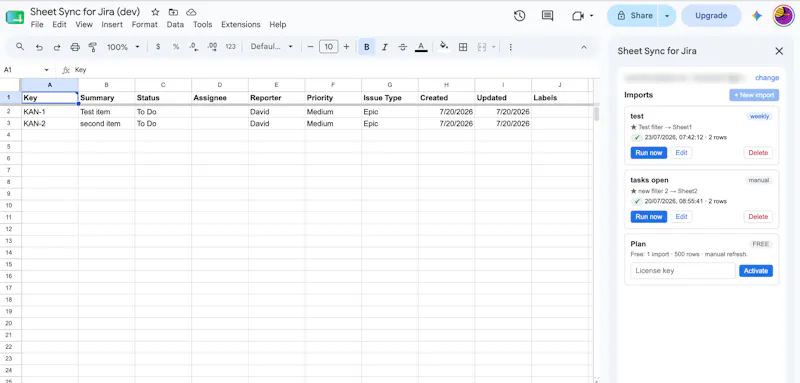800x383 pixels.
Task: Format as percent
Action: point(176,47)
